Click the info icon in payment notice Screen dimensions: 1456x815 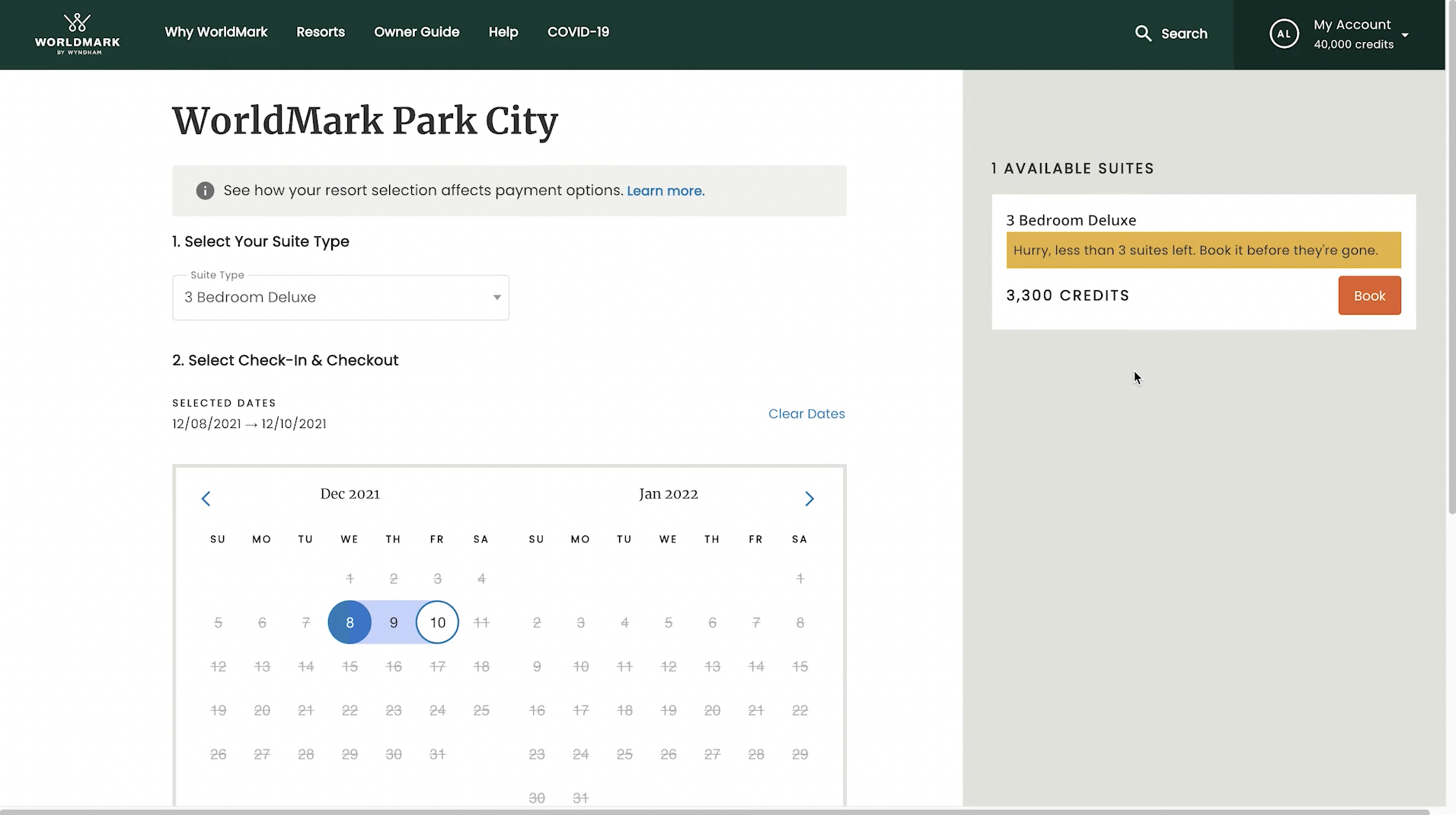(x=205, y=190)
